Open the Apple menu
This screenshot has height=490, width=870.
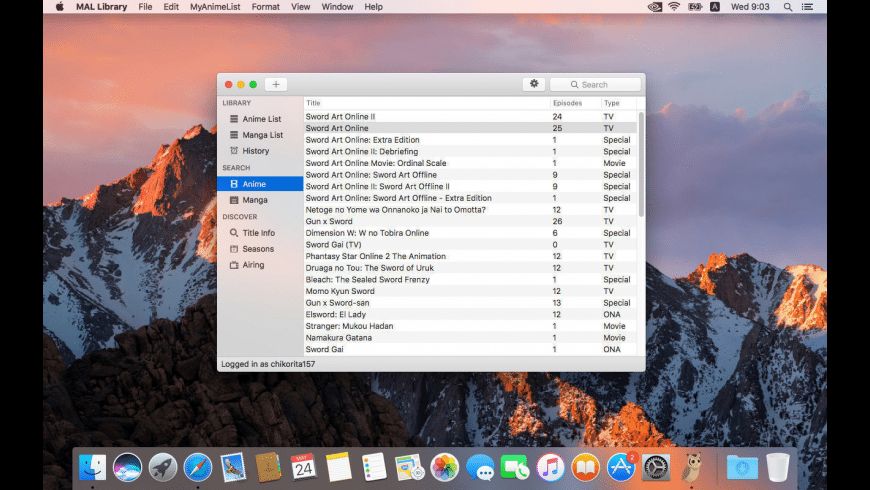click(x=60, y=7)
